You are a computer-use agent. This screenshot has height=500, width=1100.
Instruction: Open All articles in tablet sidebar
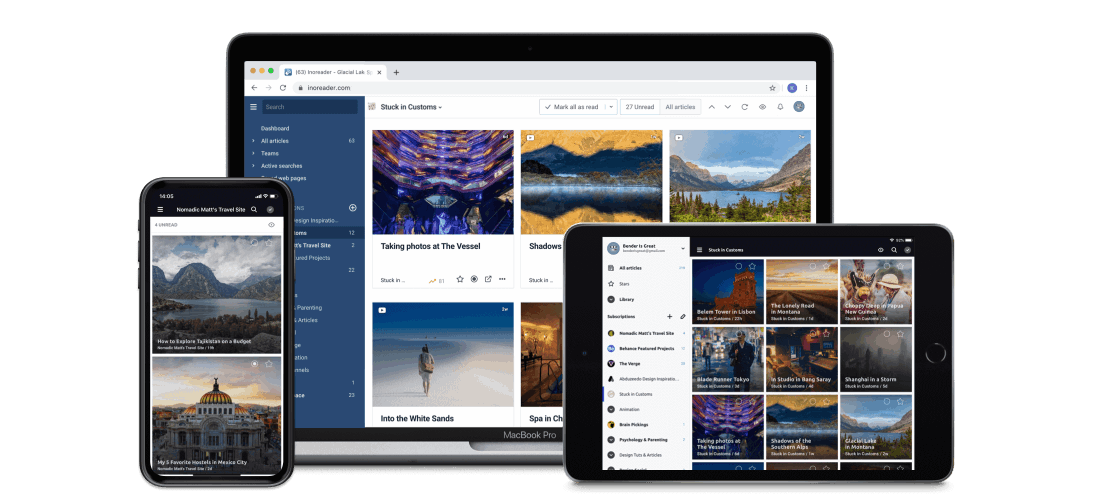tap(631, 268)
